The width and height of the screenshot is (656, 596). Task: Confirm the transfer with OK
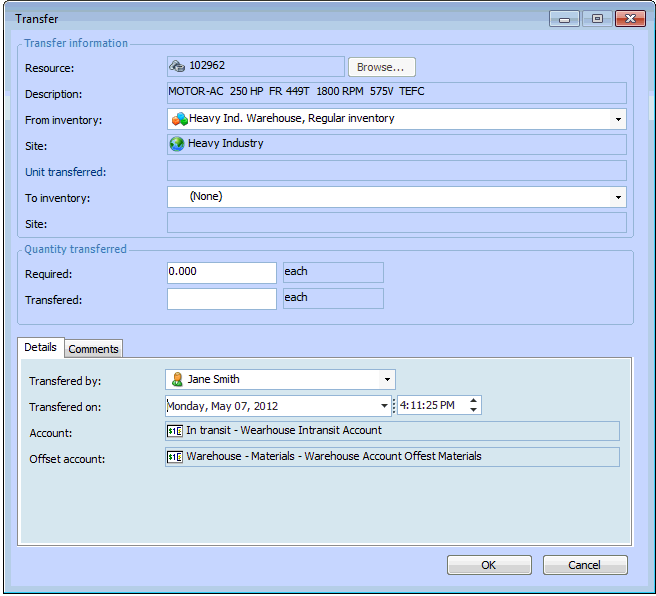[488, 565]
